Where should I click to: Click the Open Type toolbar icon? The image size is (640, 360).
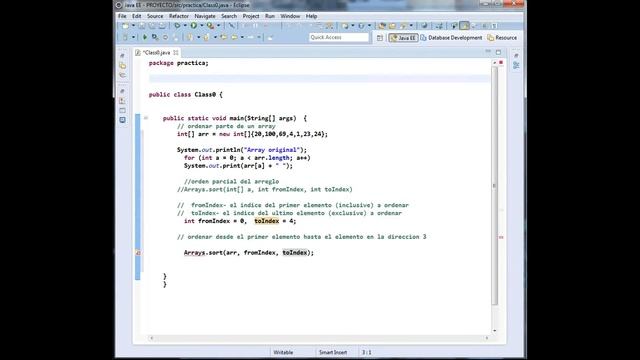382,26
